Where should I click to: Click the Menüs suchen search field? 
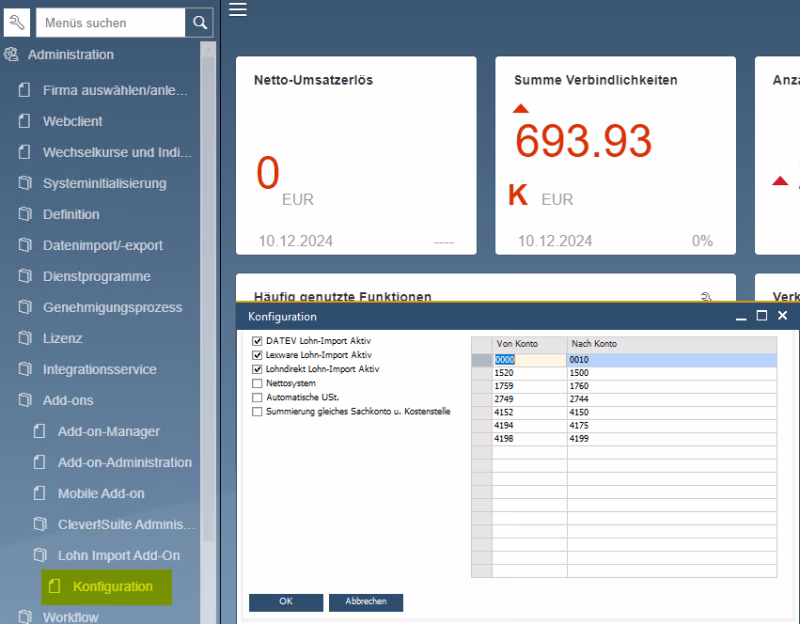click(x=110, y=22)
